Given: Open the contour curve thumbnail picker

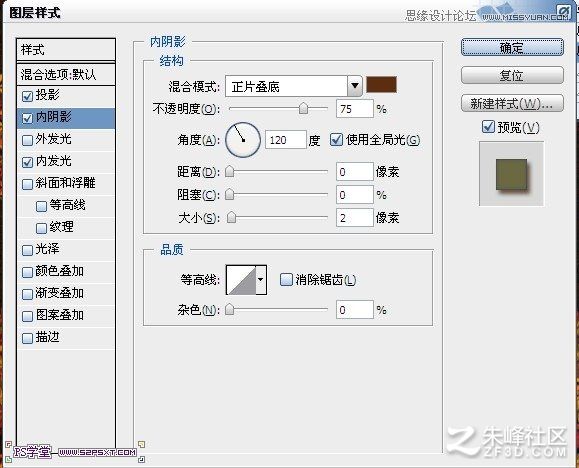Looking at the screenshot, I should coord(241,280).
